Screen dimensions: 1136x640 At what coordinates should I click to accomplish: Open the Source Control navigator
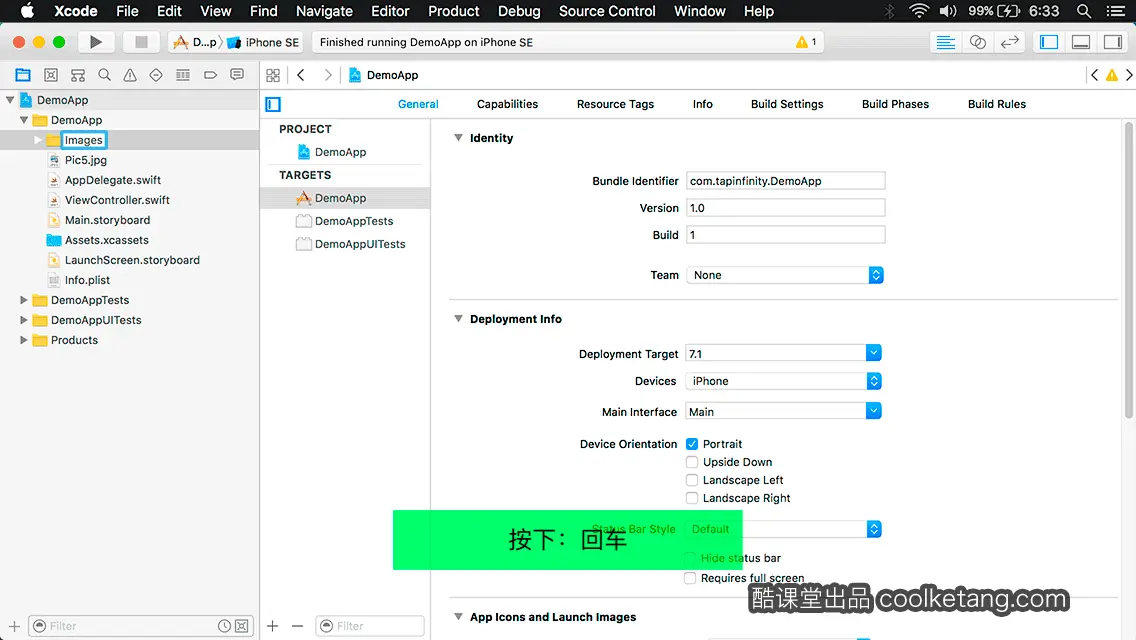point(51,75)
